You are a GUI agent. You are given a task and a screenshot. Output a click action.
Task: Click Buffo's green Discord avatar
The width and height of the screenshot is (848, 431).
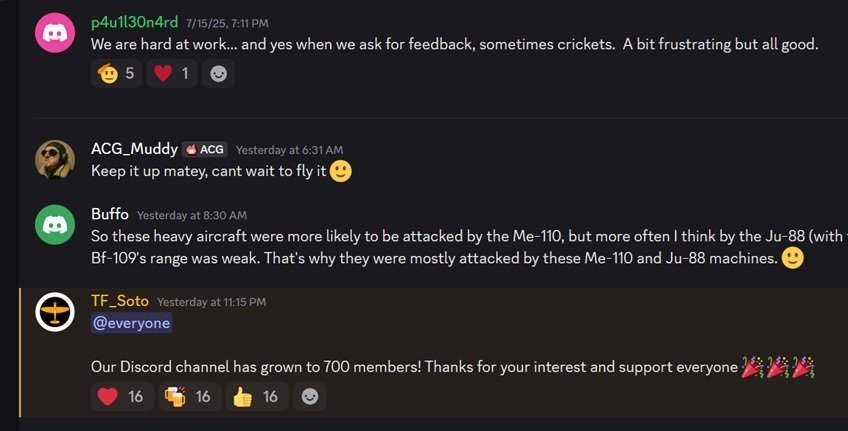pyautogui.click(x=55, y=225)
